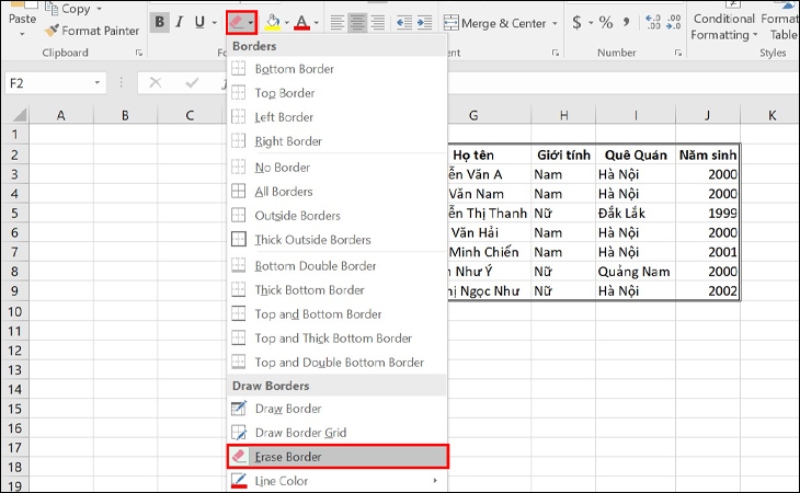Click the eraser border button in ribbon
Viewport: 800px width, 493px height.
click(236, 22)
